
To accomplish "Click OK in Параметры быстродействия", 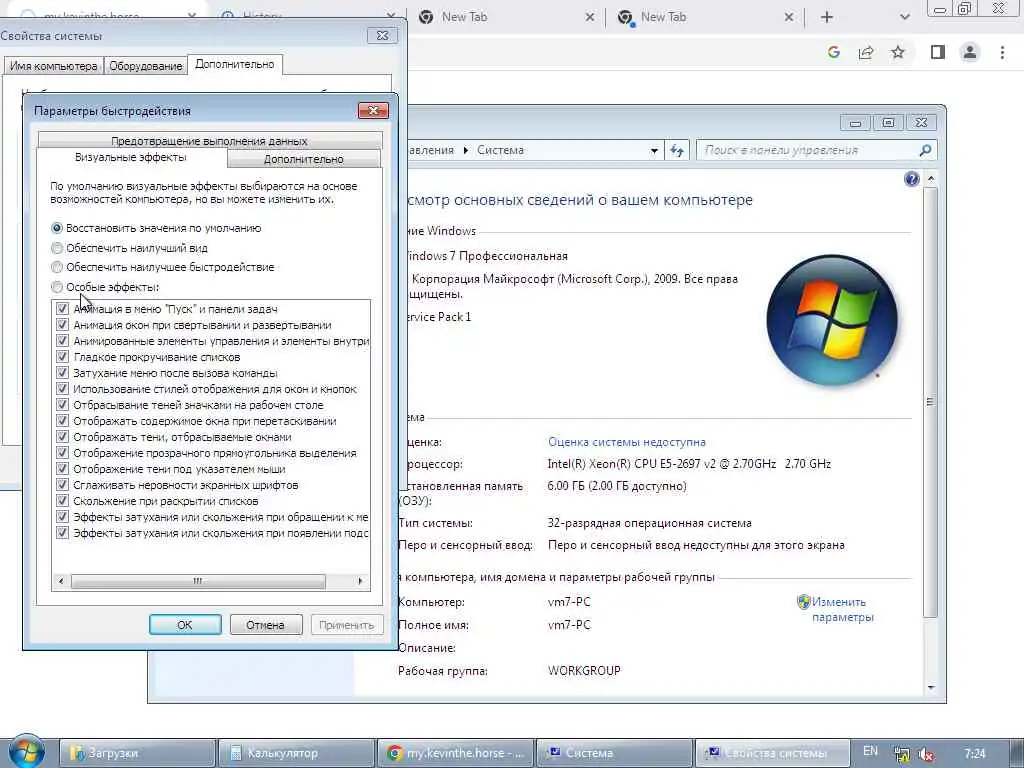I will tap(185, 625).
